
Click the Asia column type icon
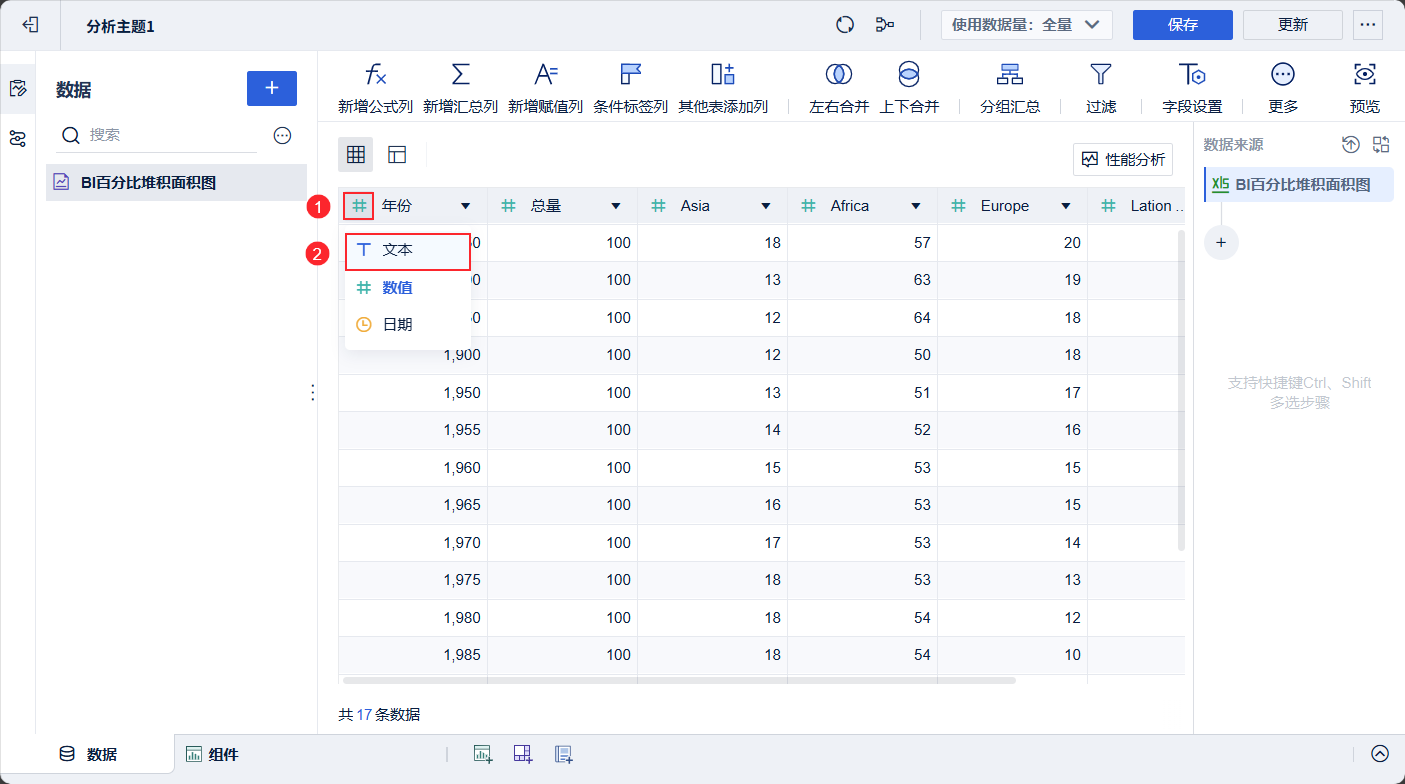pyautogui.click(x=658, y=206)
